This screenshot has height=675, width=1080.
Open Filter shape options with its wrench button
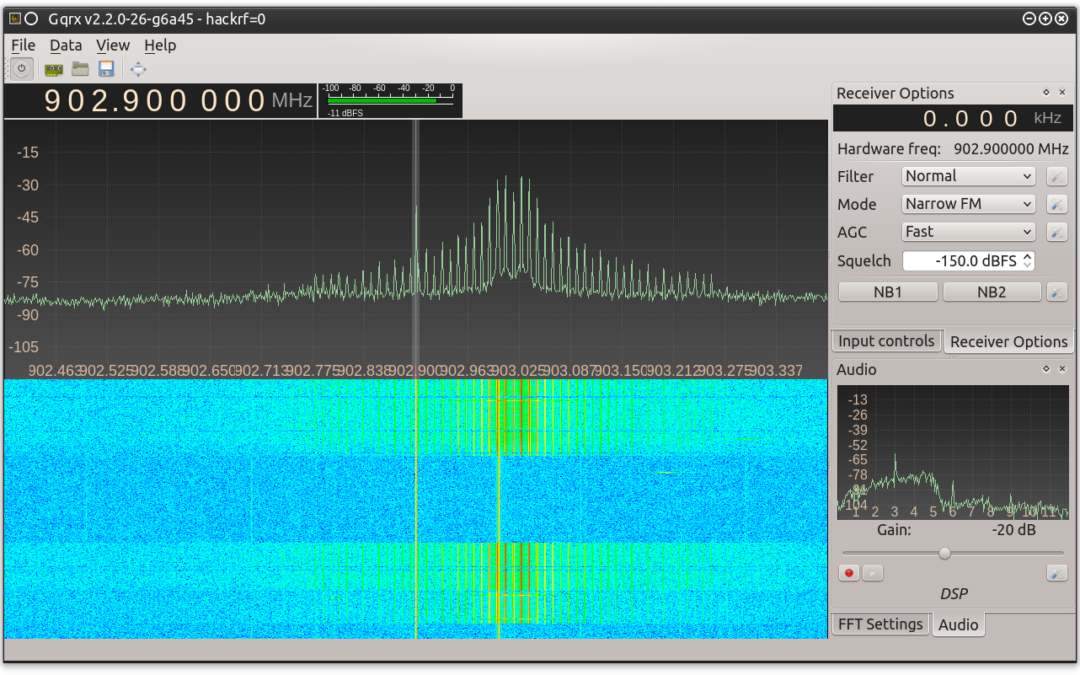point(1057,176)
